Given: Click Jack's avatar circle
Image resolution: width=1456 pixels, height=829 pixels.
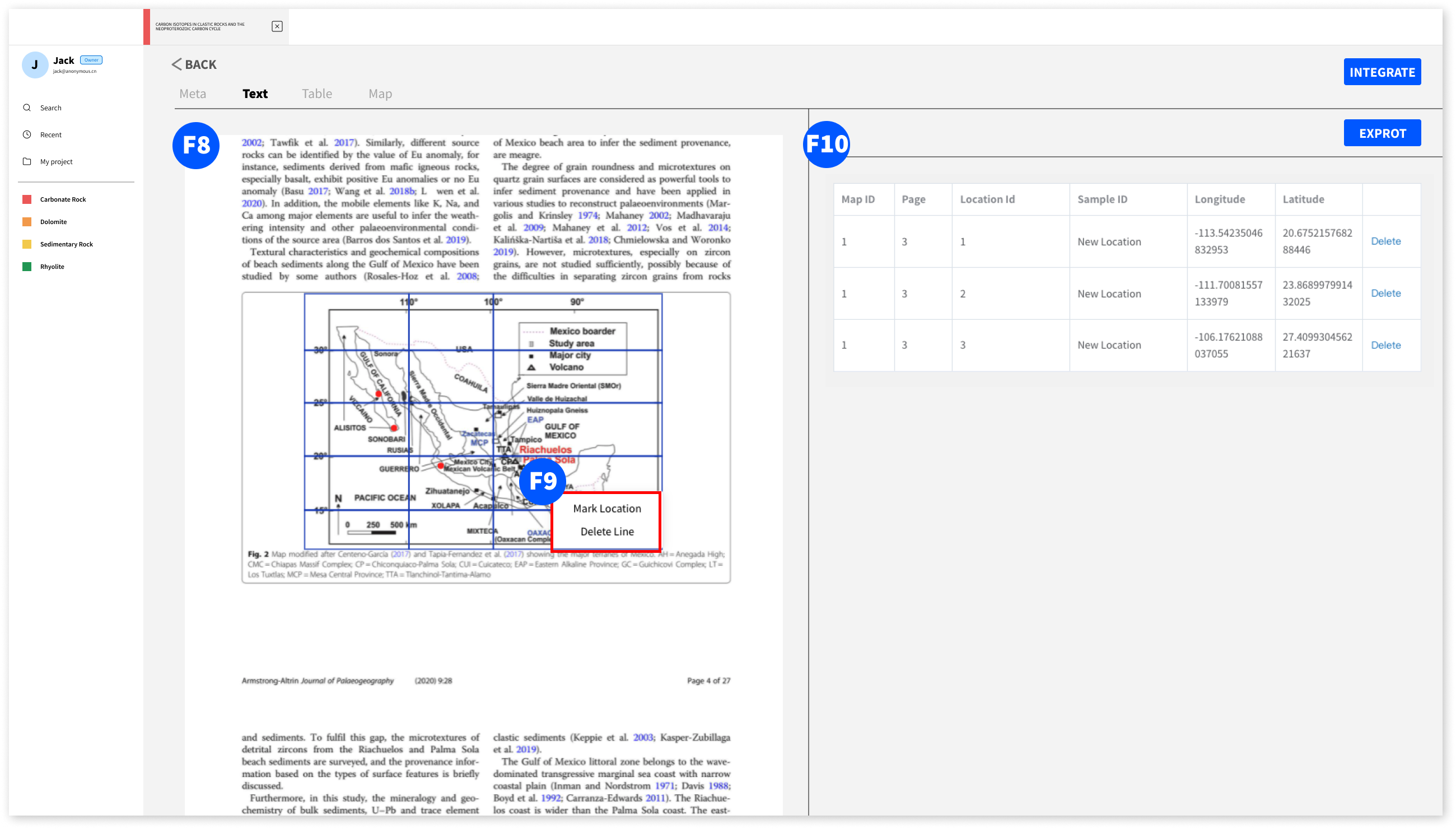Looking at the screenshot, I should point(35,65).
